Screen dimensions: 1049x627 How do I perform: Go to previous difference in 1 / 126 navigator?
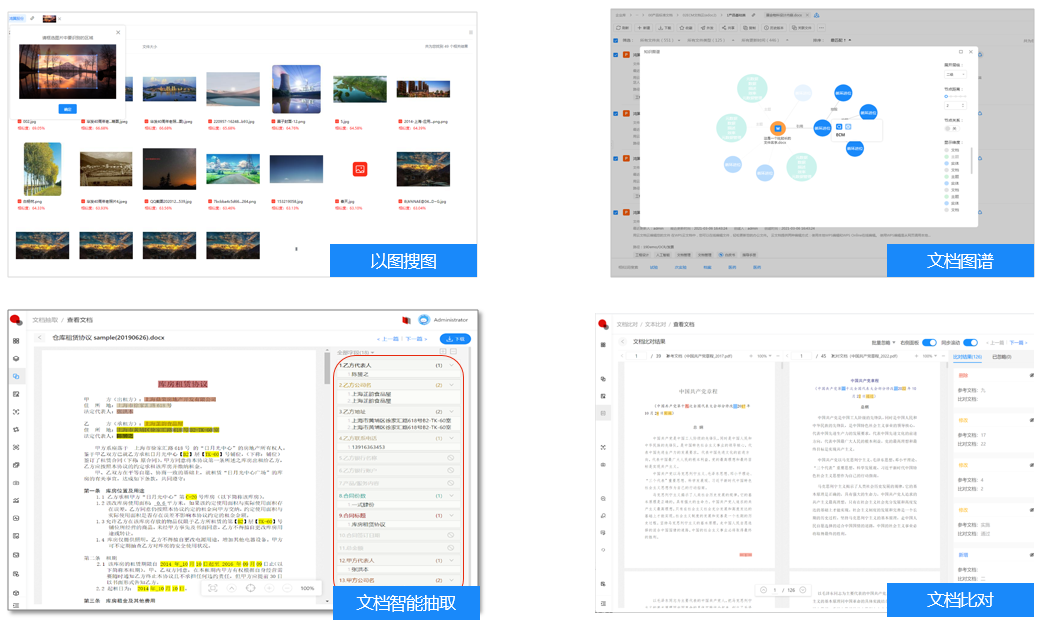[x=763, y=590]
